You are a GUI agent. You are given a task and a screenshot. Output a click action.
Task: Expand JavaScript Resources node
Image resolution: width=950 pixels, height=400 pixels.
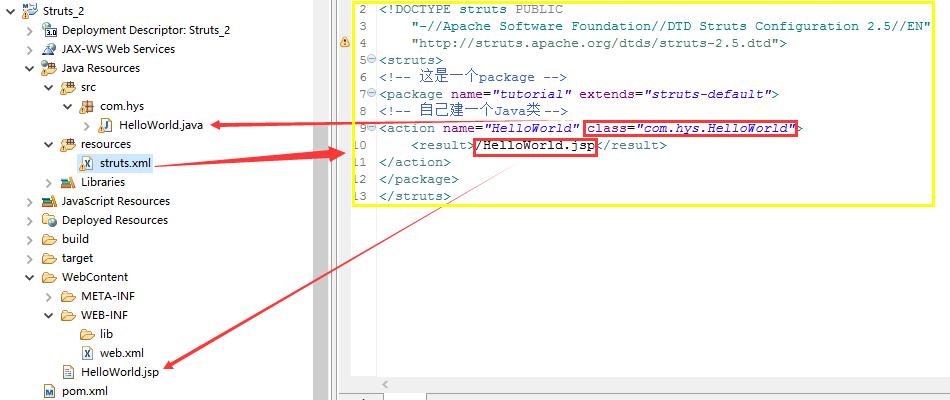30,201
